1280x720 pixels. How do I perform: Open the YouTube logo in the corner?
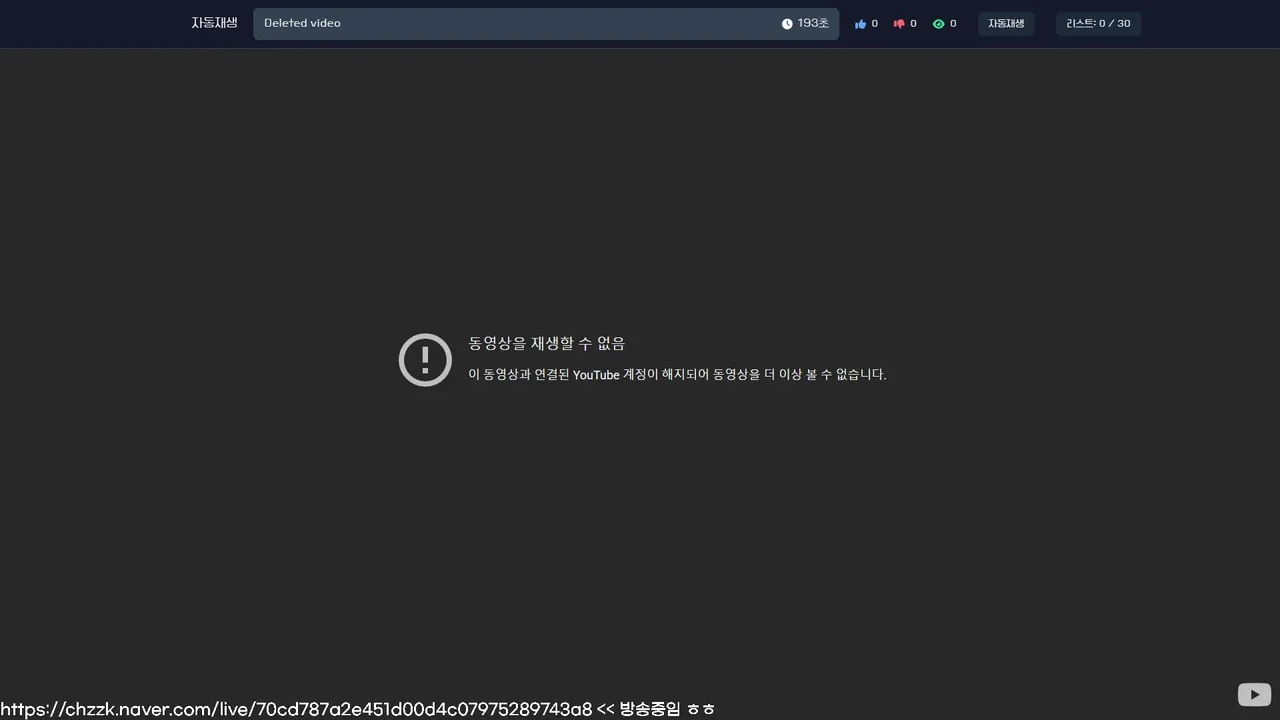[x=1254, y=694]
